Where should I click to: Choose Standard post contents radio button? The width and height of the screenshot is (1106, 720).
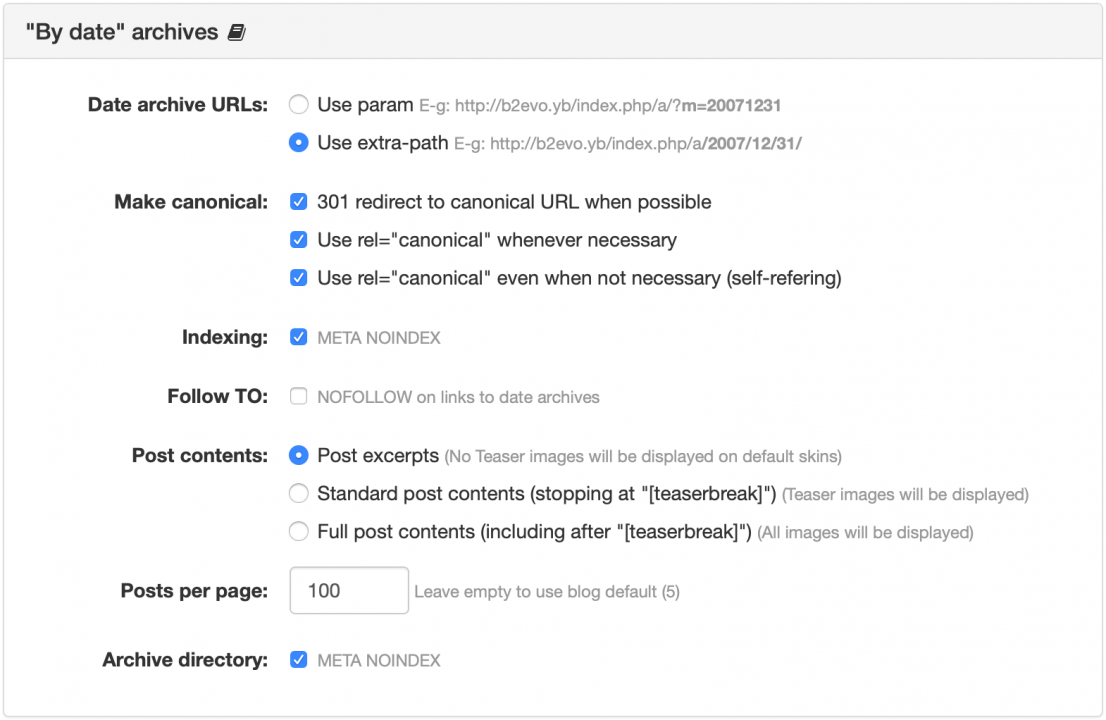(x=298, y=494)
